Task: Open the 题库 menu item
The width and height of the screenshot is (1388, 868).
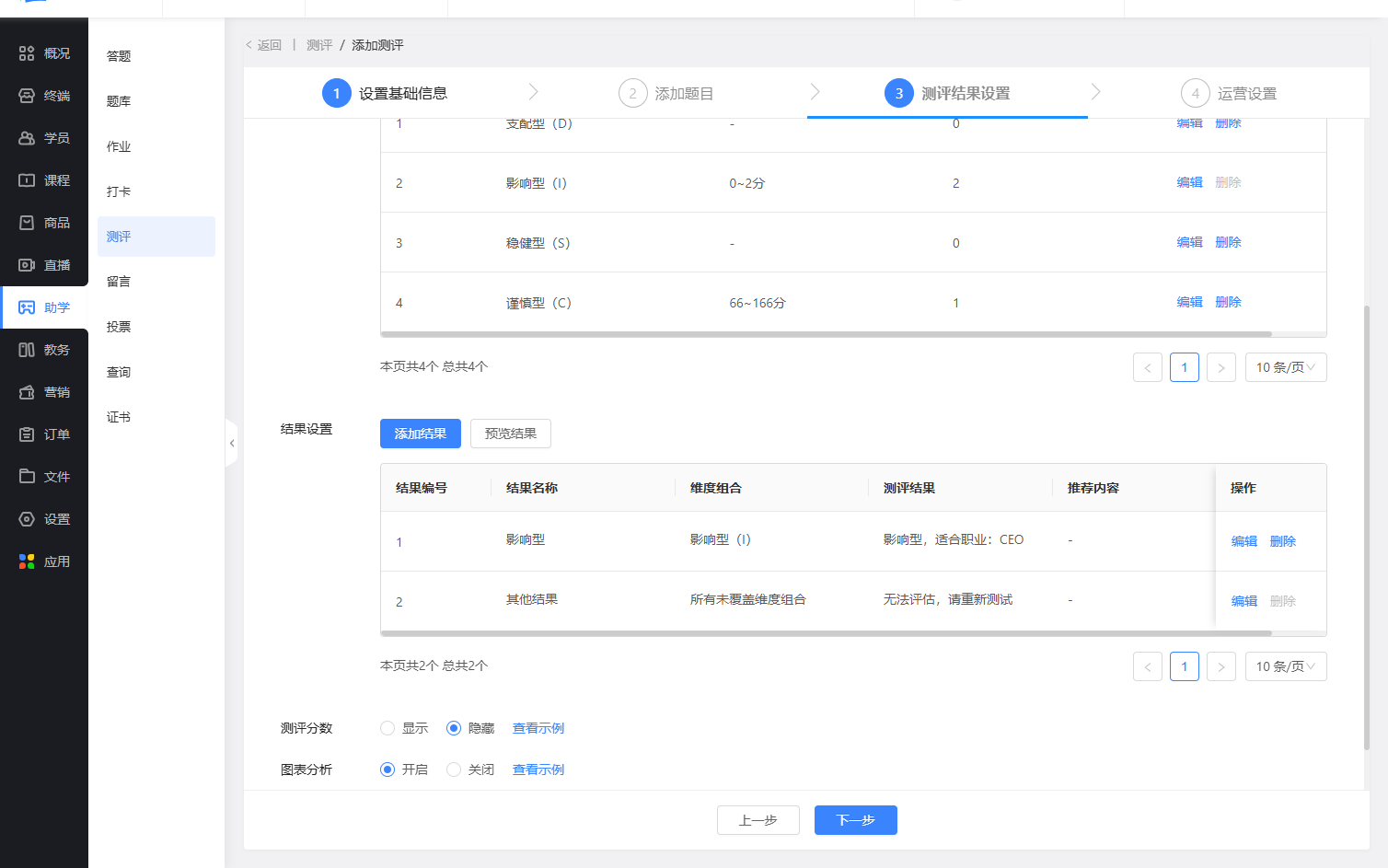Action: coord(119,101)
